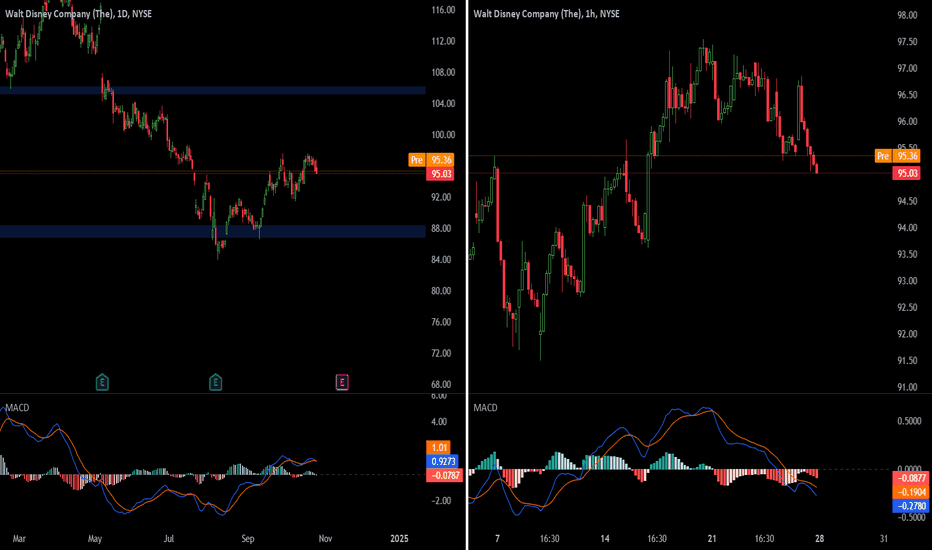The height and width of the screenshot is (550, 932).
Task: Click the '100.00' price scale label
Action: pos(443,135)
